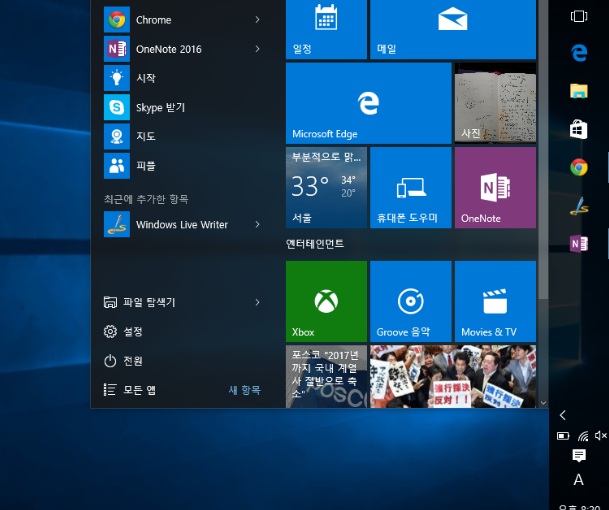Click the tile scrollbar down arrow
The width and height of the screenshot is (609, 510).
(543, 403)
